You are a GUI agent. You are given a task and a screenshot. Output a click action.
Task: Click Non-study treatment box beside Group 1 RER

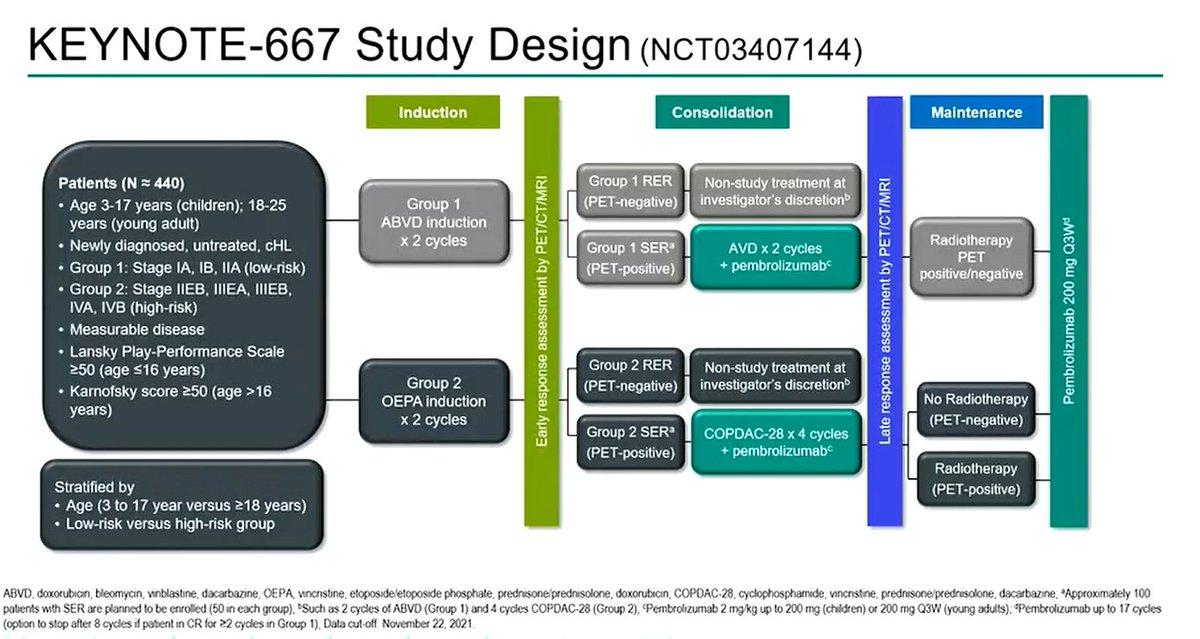point(775,192)
